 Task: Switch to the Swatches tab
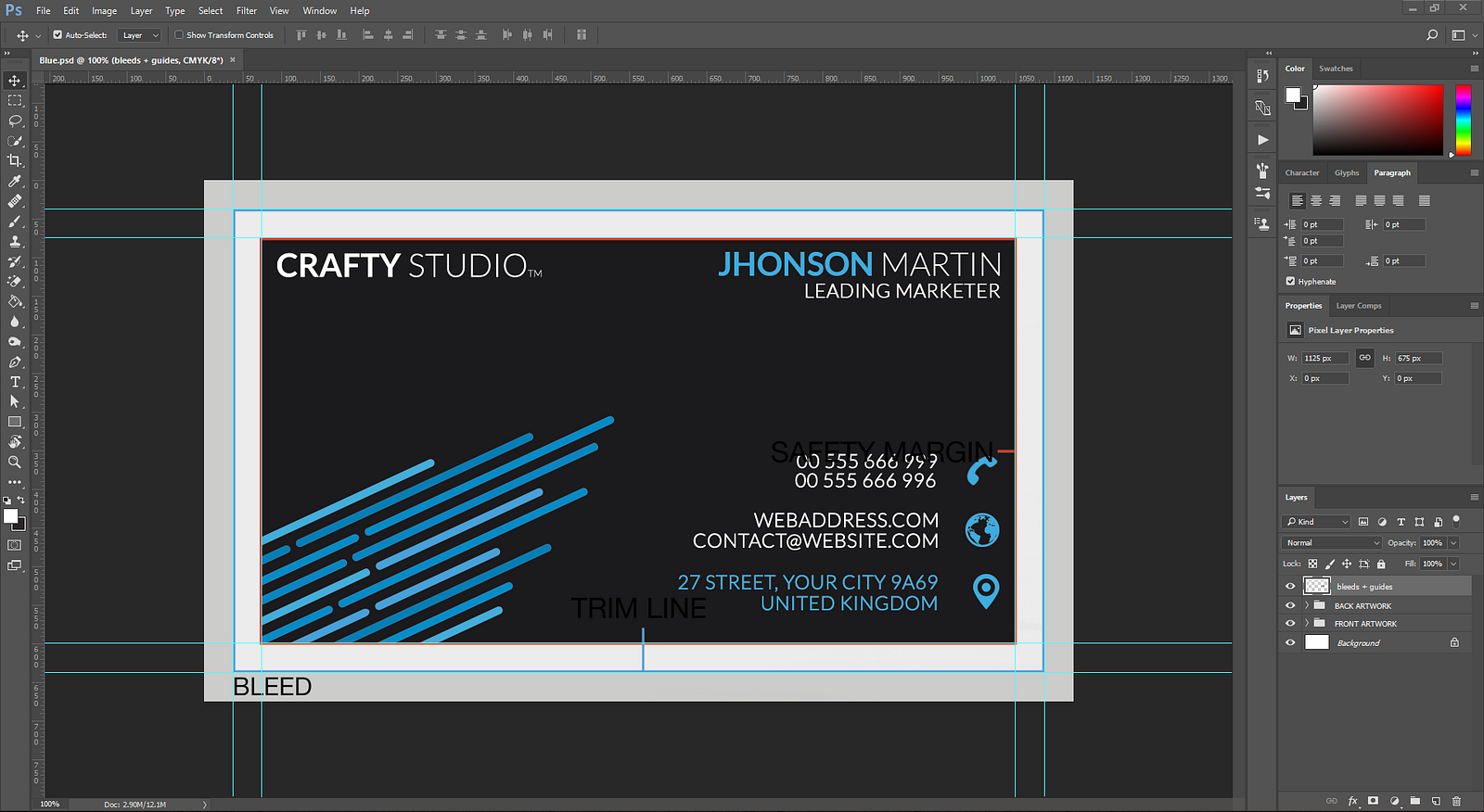[1336, 69]
